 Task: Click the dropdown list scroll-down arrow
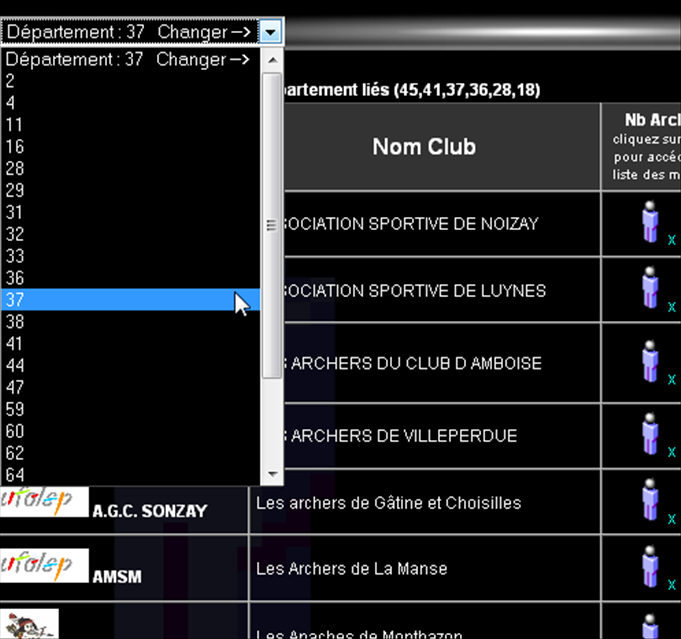click(x=271, y=474)
